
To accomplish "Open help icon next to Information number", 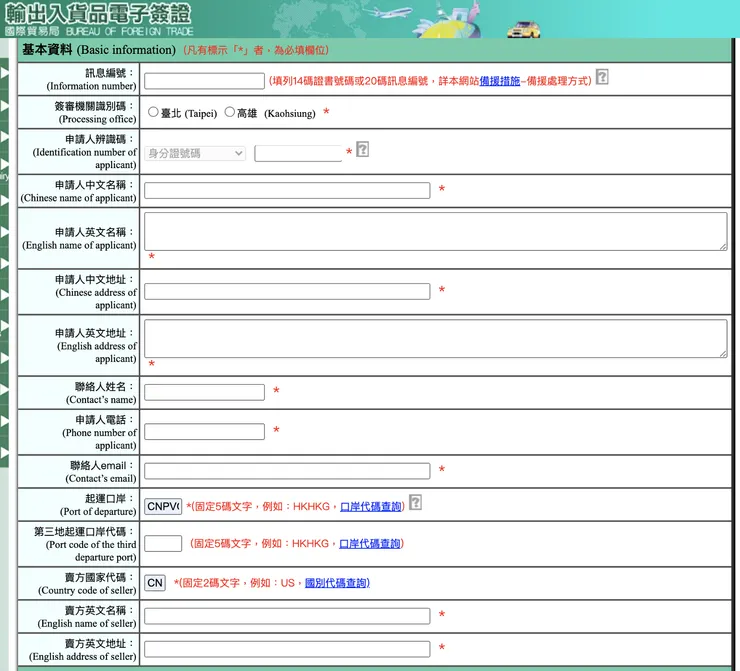I will point(602,77).
